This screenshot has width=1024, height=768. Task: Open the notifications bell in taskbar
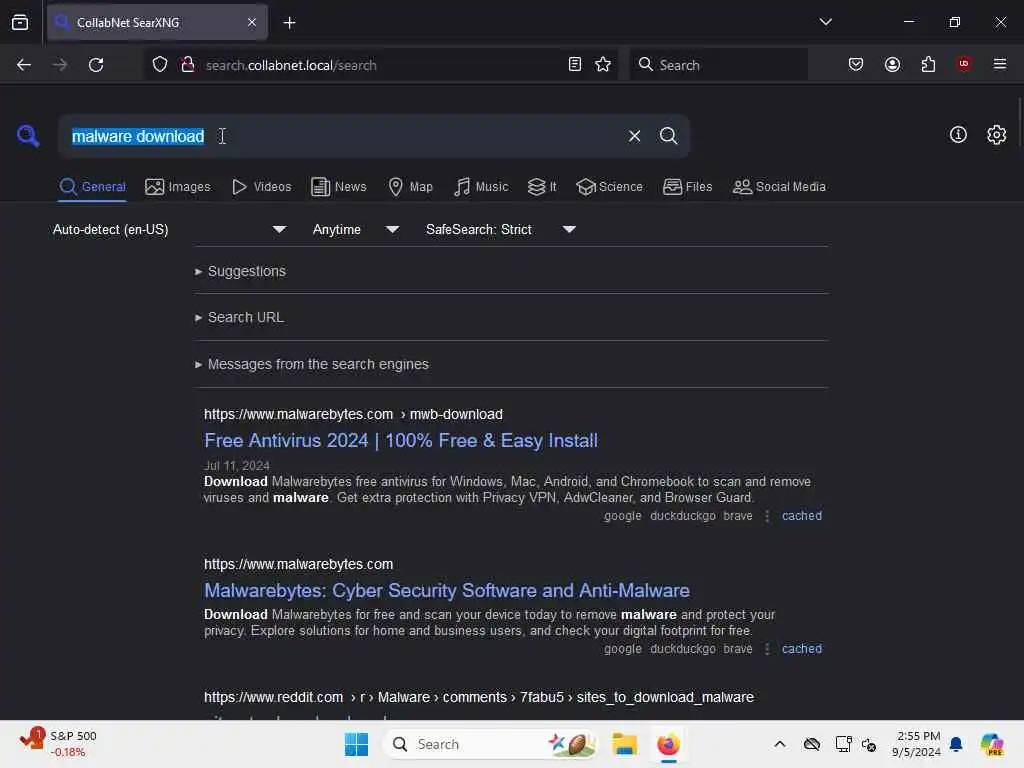pos(956,744)
